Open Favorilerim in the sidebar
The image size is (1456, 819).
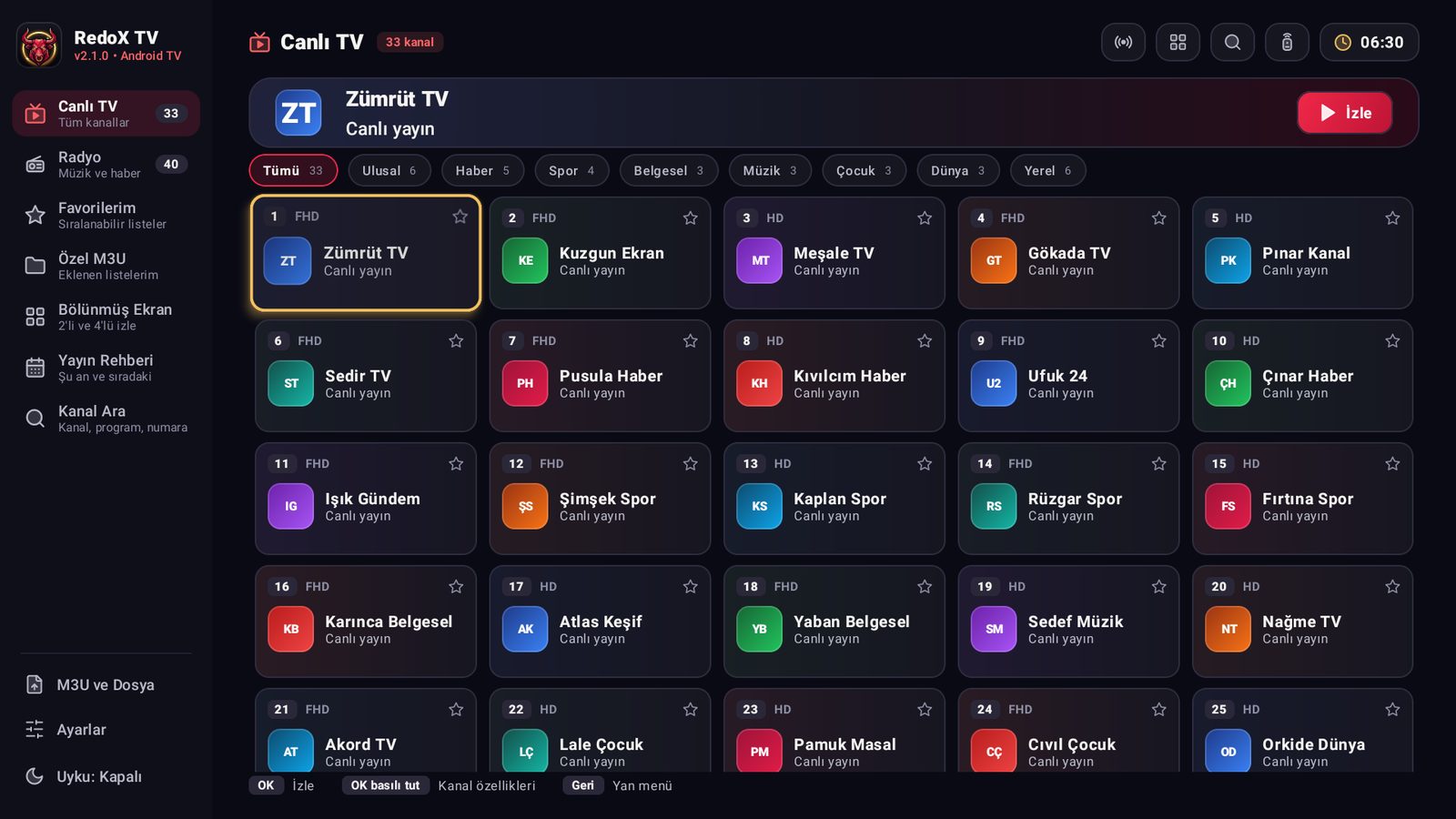coord(106,216)
